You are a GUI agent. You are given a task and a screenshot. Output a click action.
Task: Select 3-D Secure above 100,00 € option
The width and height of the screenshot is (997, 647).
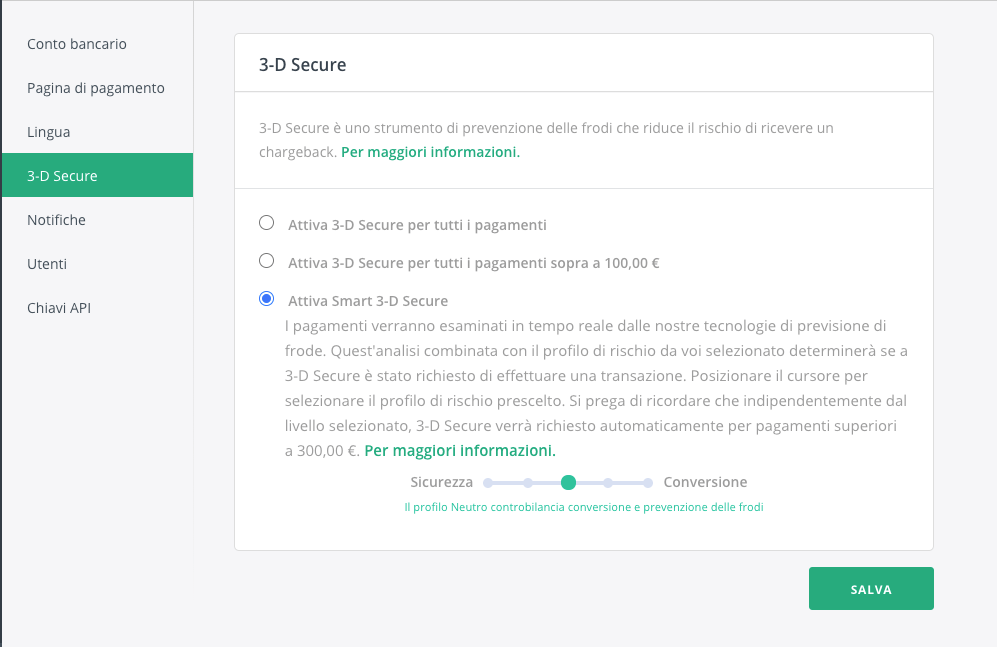click(x=266, y=261)
